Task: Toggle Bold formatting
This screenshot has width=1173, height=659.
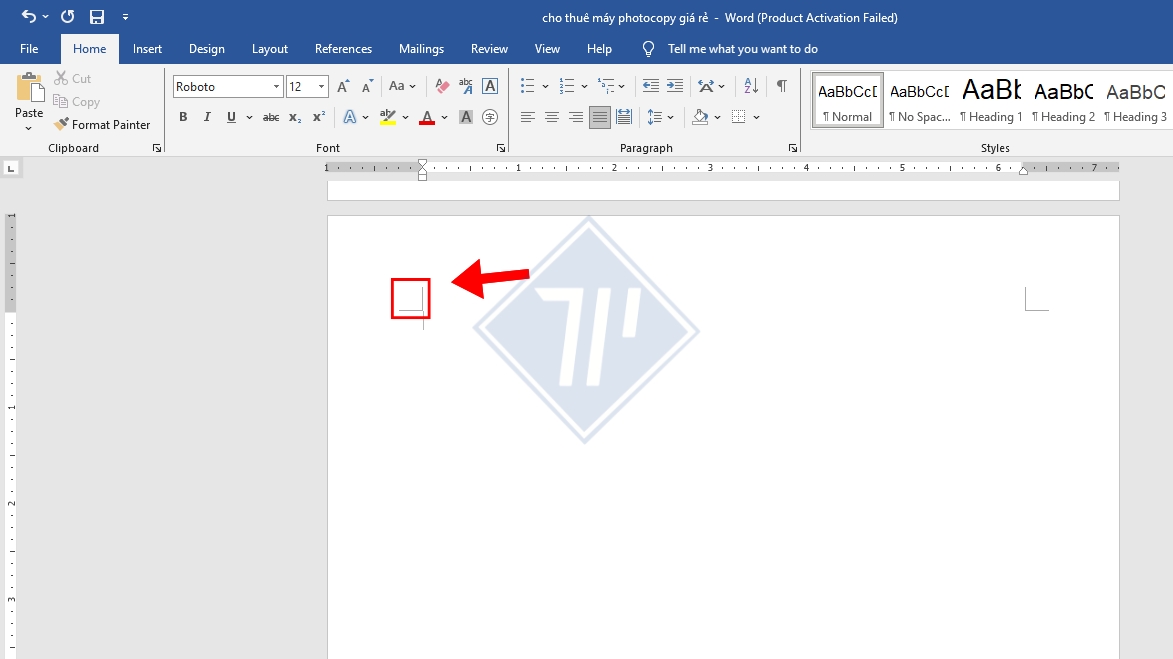Action: [x=183, y=118]
